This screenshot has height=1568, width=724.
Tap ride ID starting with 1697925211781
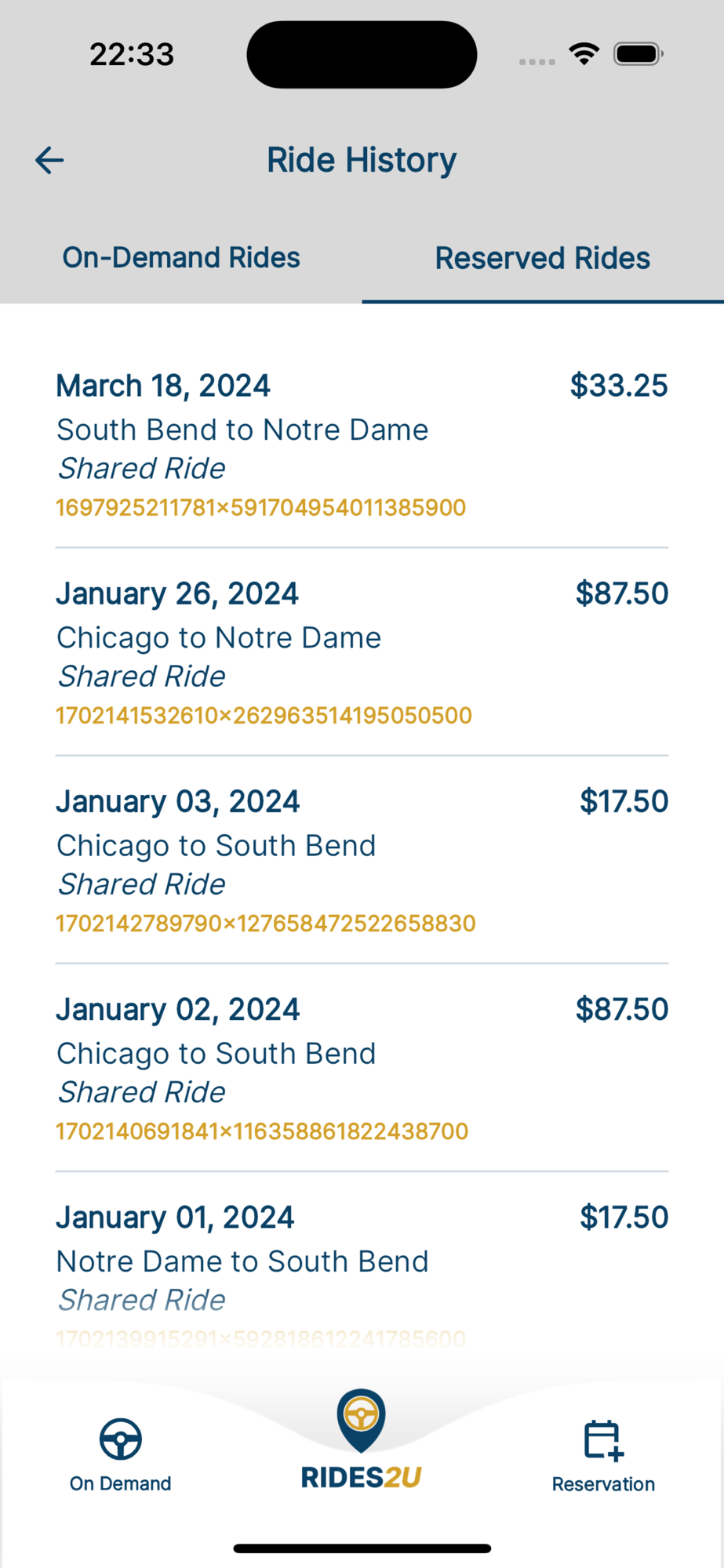(x=261, y=508)
